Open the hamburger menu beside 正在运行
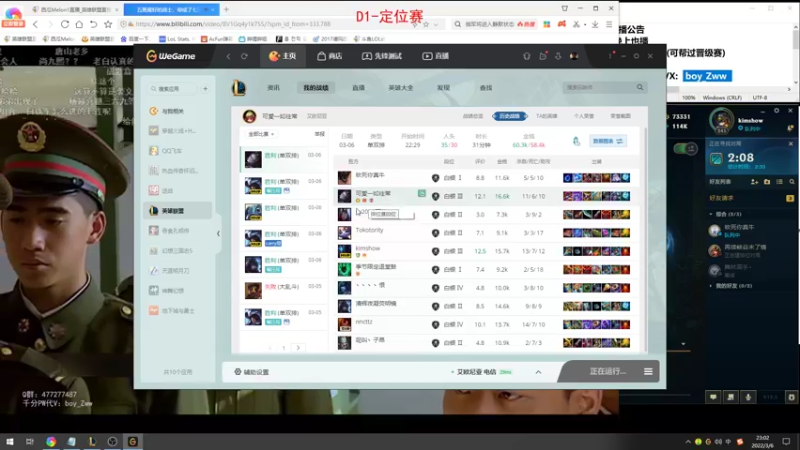Image resolution: width=800 pixels, height=450 pixels. click(x=648, y=371)
